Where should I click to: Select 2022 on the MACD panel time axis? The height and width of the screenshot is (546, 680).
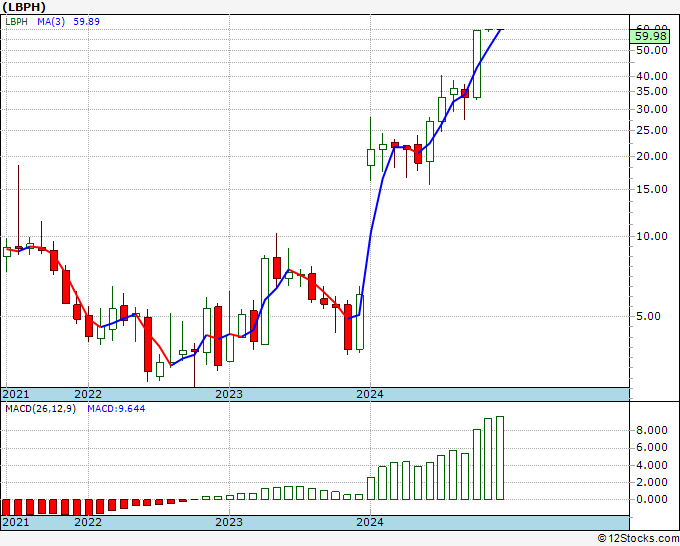point(88,522)
